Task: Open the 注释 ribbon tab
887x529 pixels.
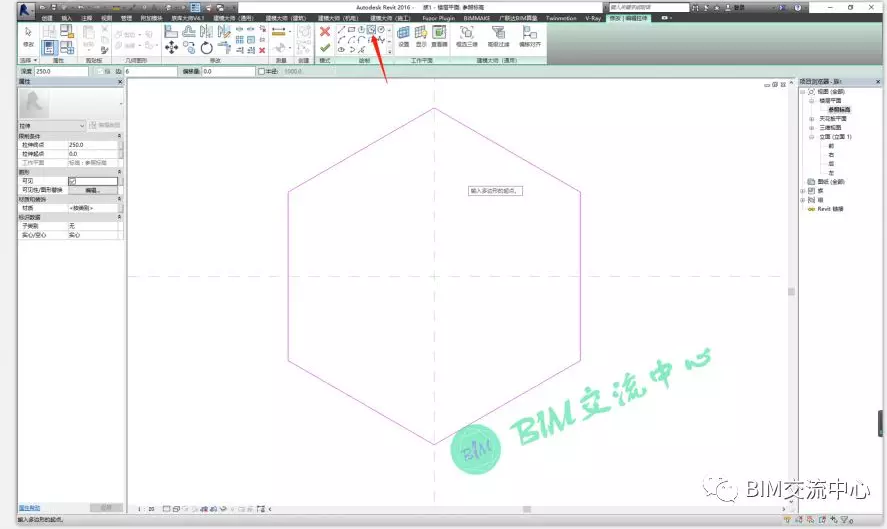Action: pyautogui.click(x=87, y=18)
